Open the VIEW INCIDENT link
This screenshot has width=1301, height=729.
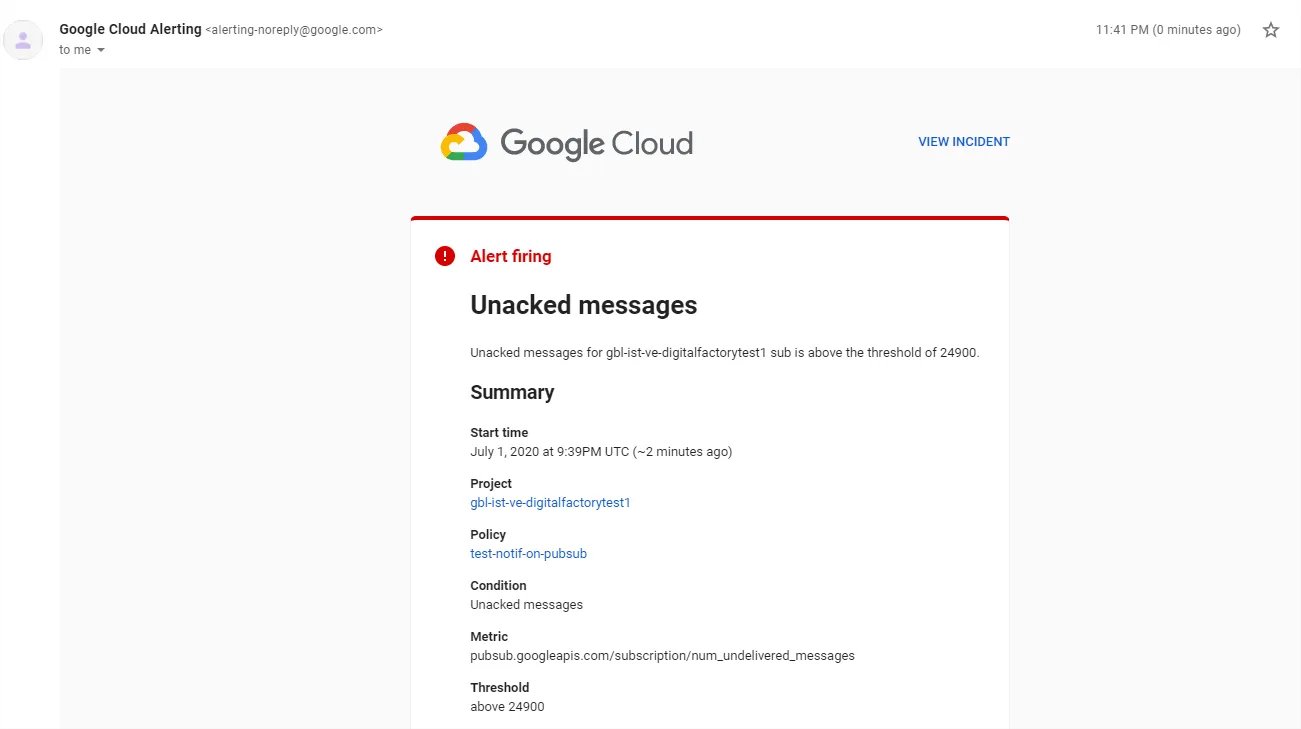(963, 142)
